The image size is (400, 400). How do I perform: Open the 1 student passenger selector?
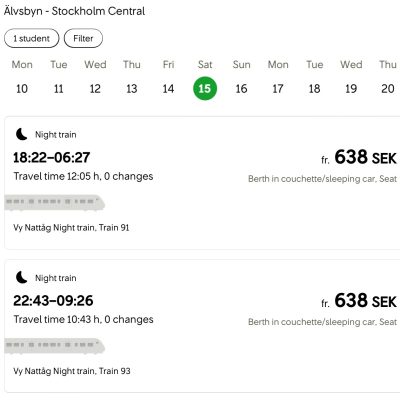pyautogui.click(x=32, y=38)
